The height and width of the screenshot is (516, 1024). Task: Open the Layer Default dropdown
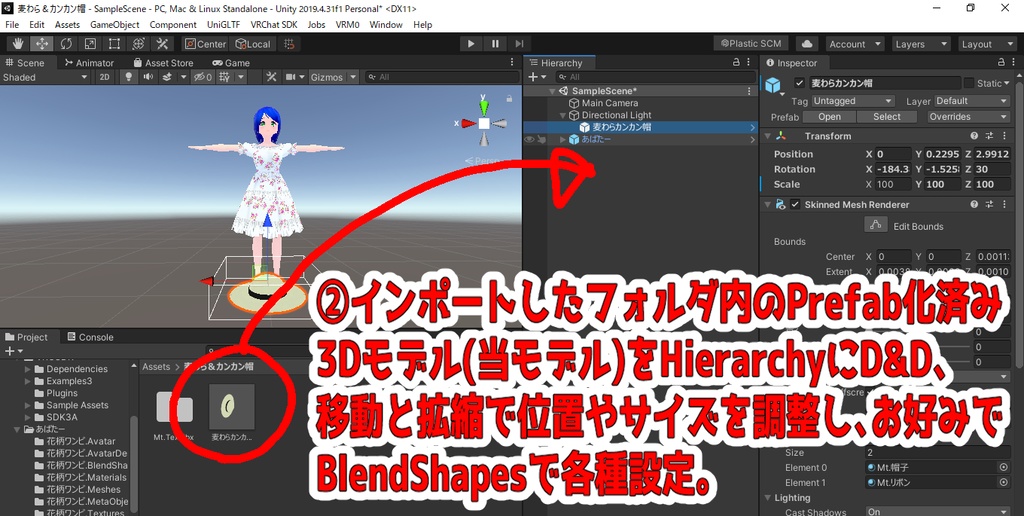[972, 101]
